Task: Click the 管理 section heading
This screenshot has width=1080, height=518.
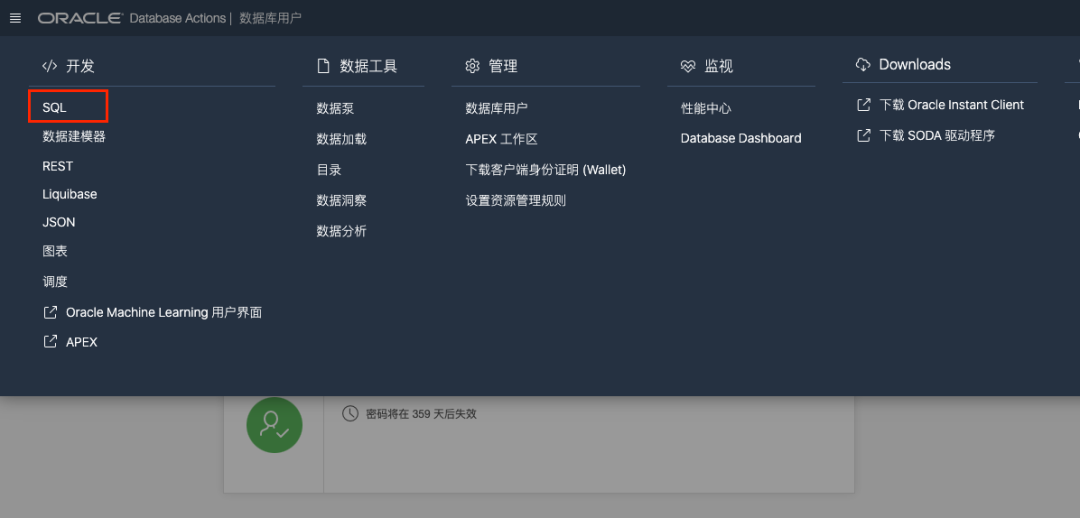Action: pos(503,66)
